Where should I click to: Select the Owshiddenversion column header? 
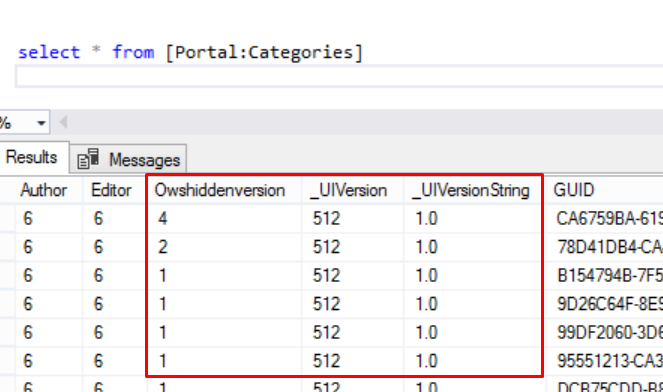220,190
